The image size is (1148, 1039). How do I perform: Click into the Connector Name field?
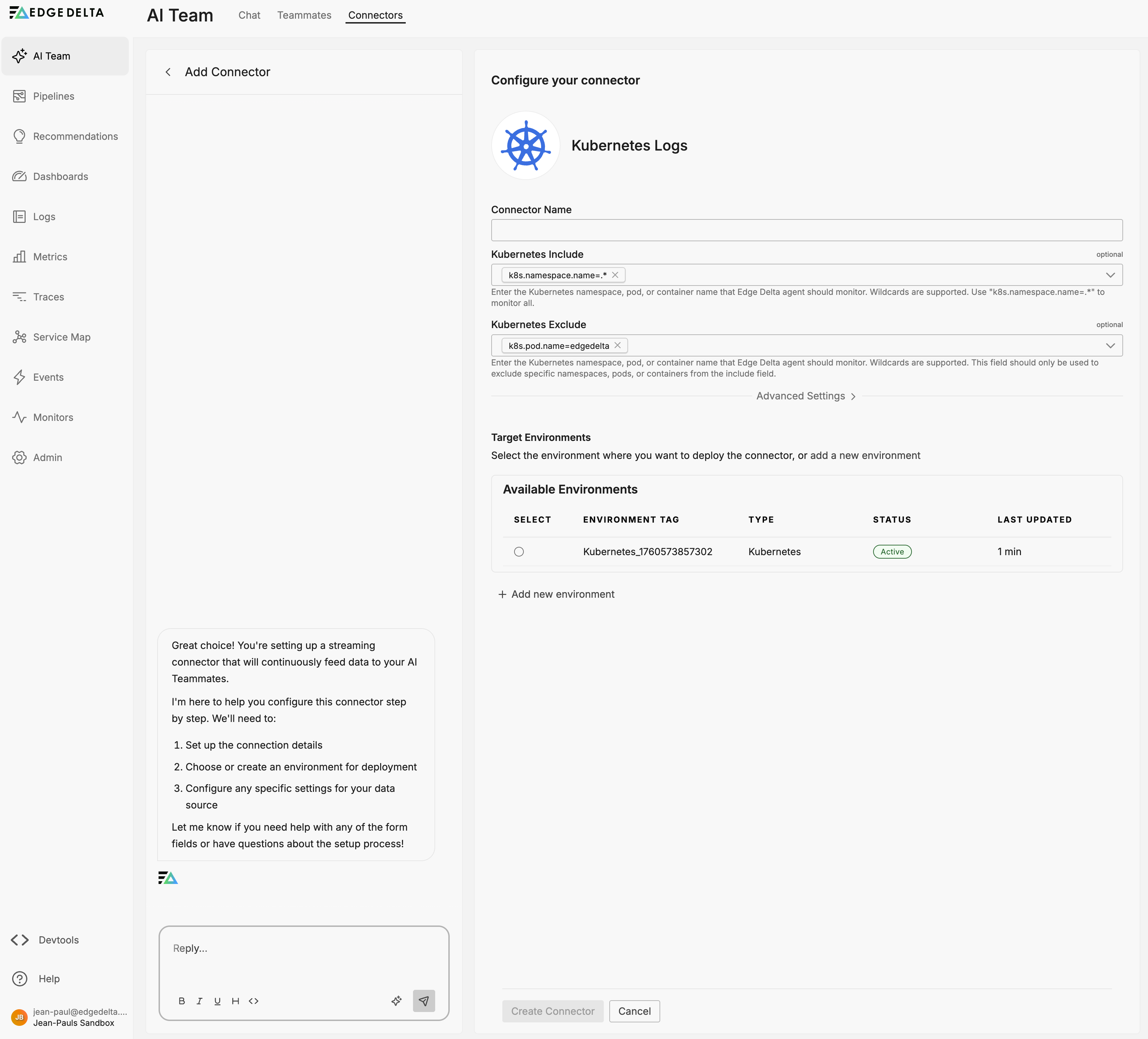point(806,230)
